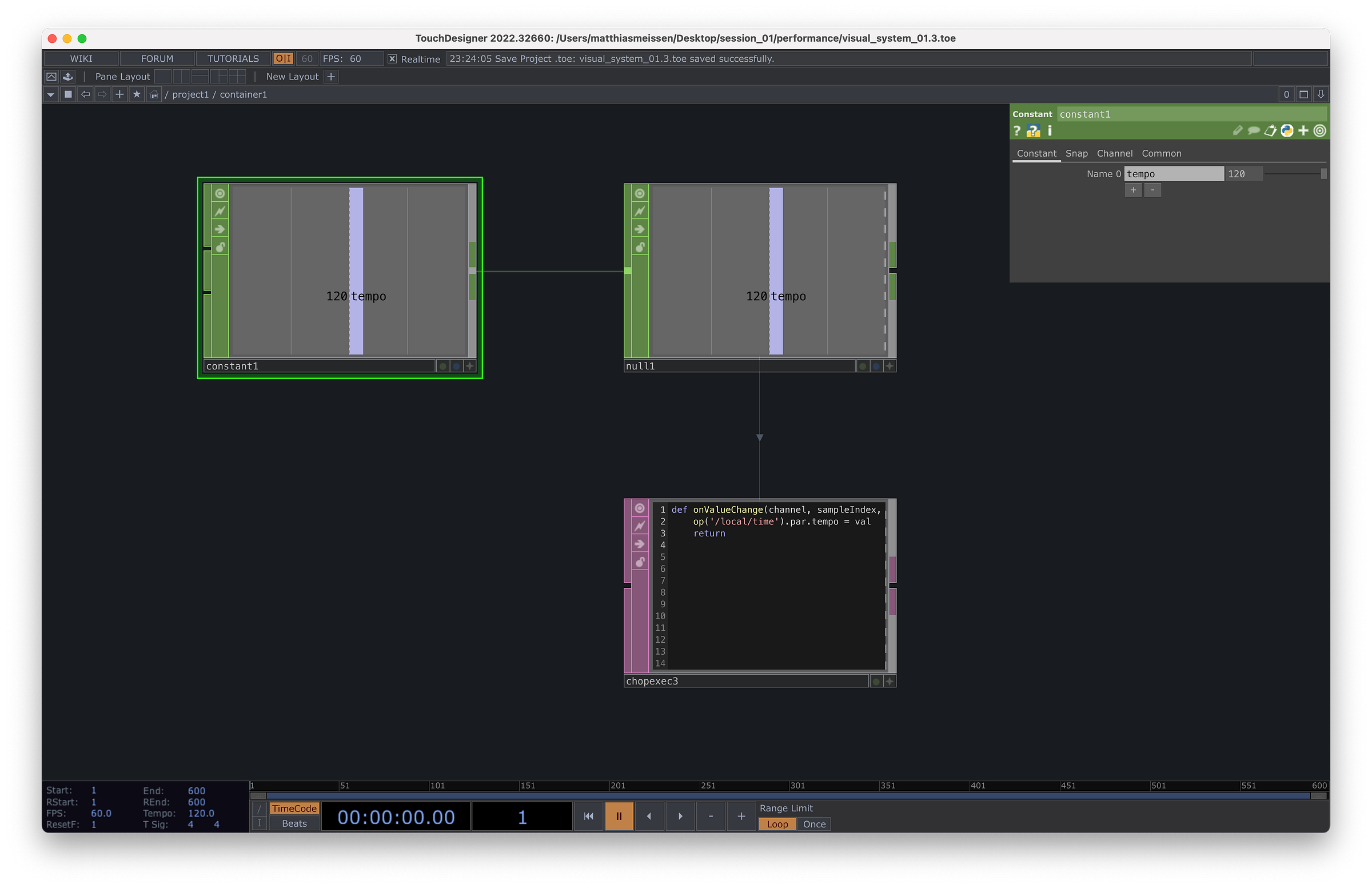Open the WIKI link button

[81, 59]
